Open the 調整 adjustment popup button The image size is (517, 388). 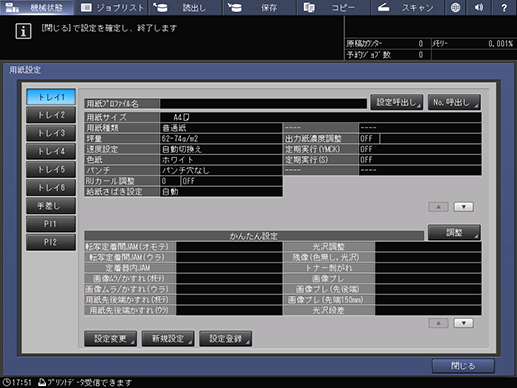point(454,232)
